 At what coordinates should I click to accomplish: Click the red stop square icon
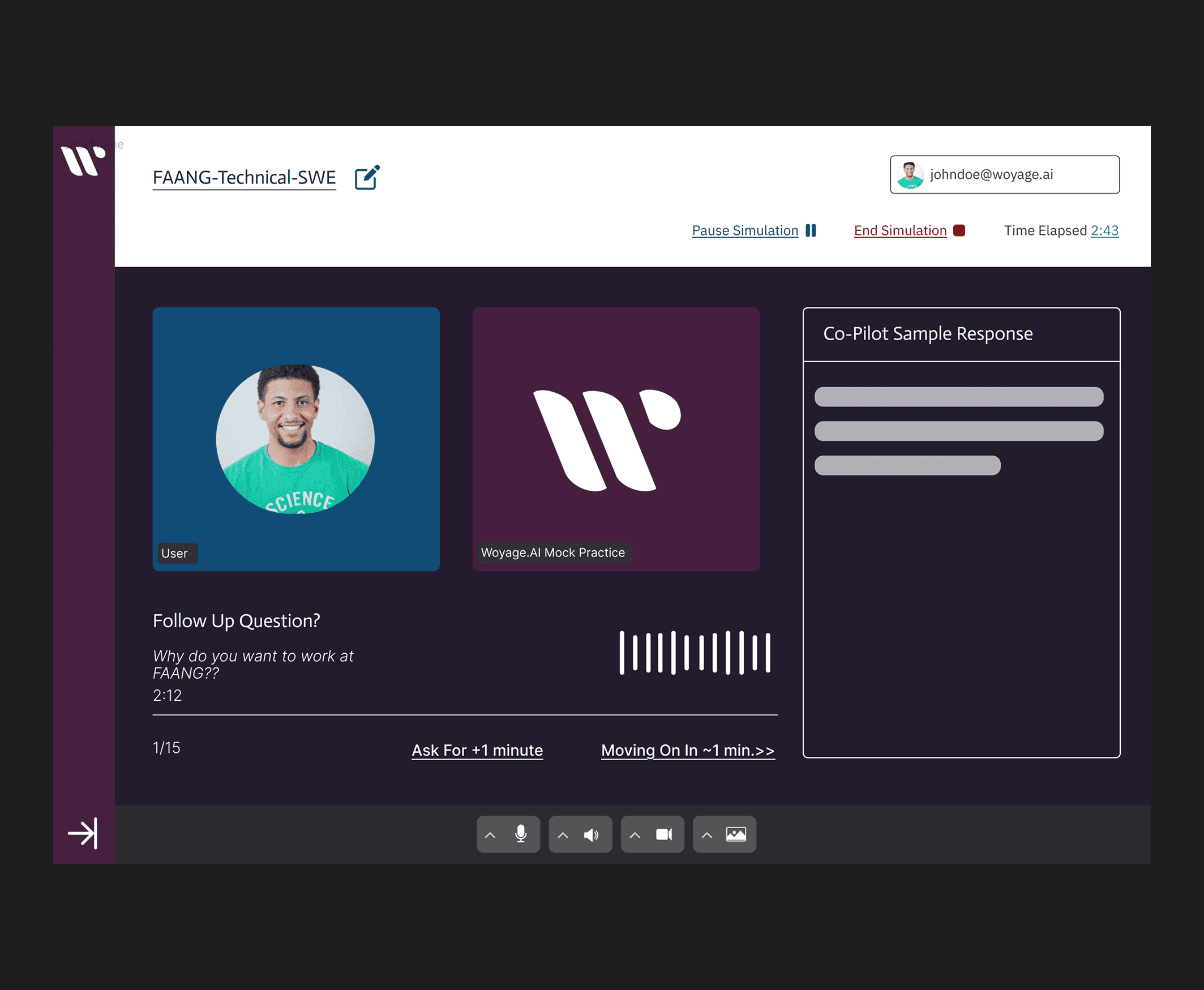click(959, 230)
